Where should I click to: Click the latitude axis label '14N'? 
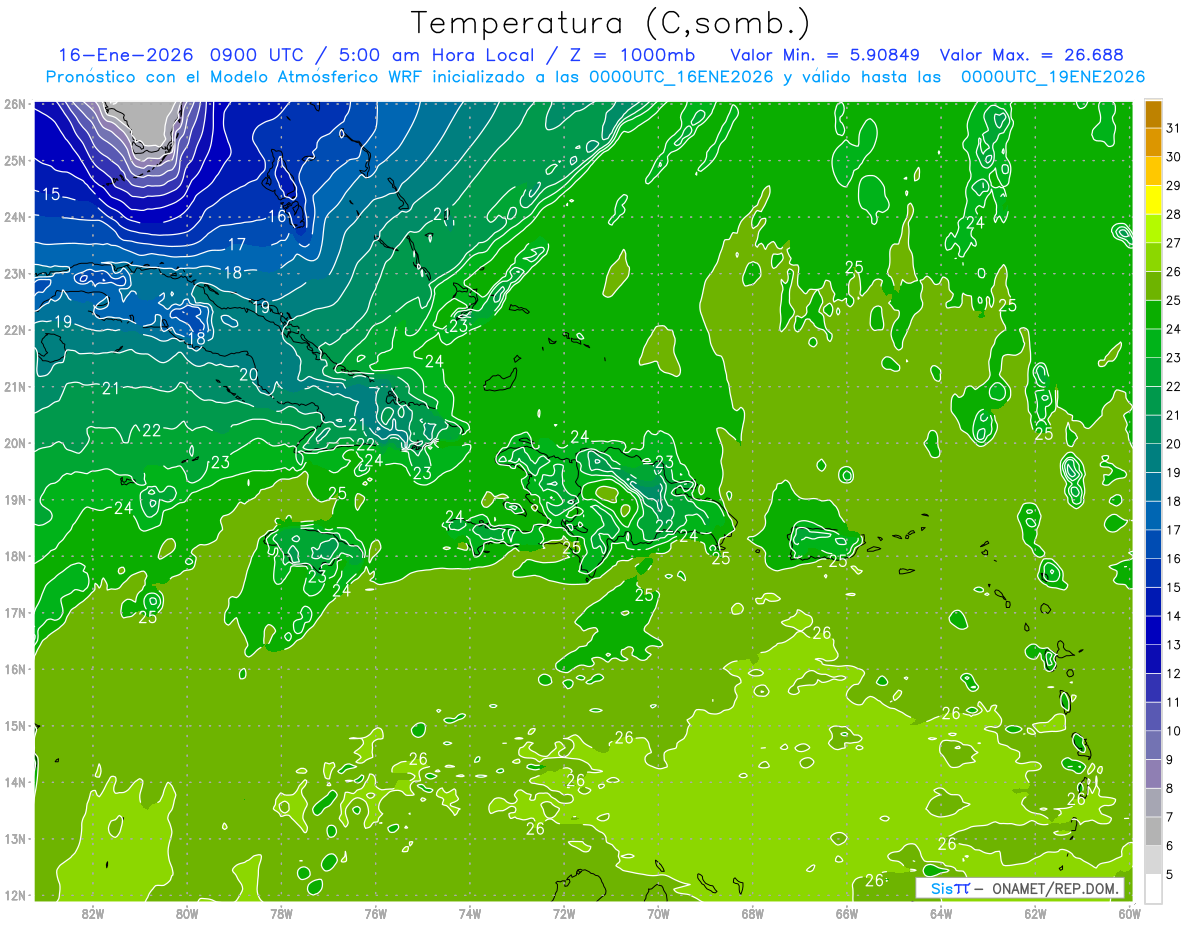coord(14,781)
